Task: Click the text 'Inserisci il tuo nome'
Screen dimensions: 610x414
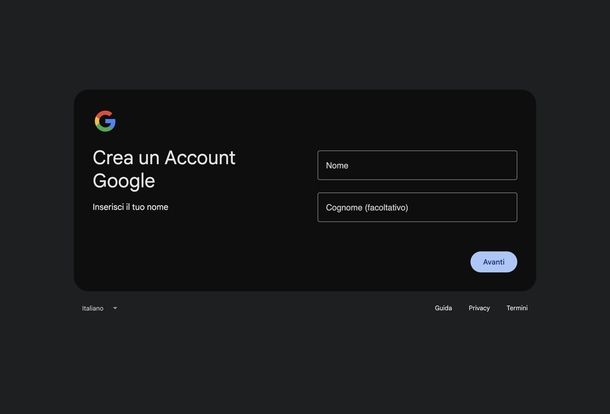Action: coord(130,207)
